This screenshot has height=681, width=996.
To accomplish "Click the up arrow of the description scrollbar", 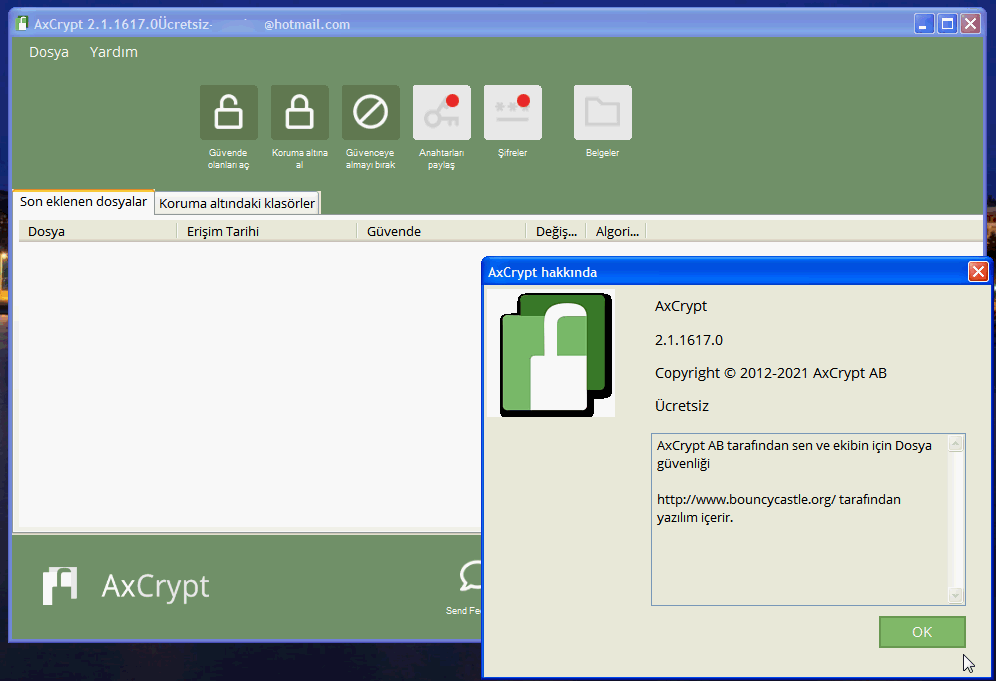I will tap(955, 443).
